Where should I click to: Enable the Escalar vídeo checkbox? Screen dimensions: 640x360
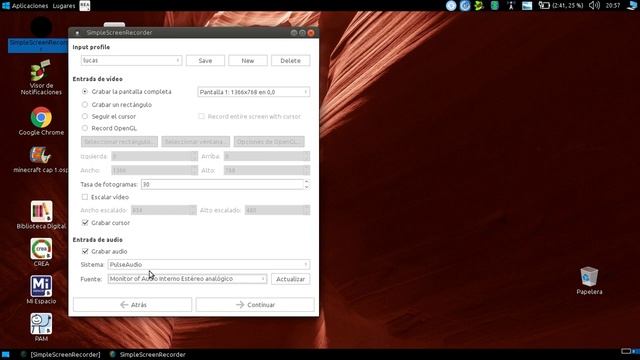tap(85, 197)
